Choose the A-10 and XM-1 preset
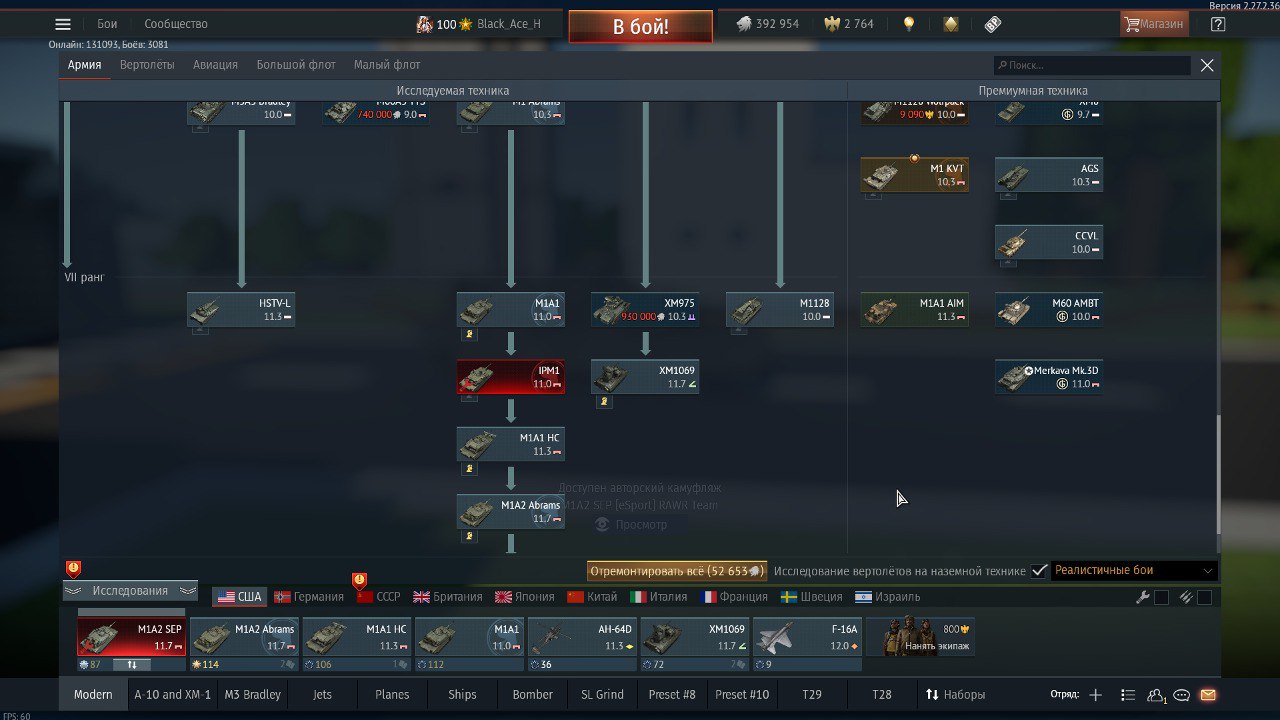The width and height of the screenshot is (1280, 720). pos(172,695)
